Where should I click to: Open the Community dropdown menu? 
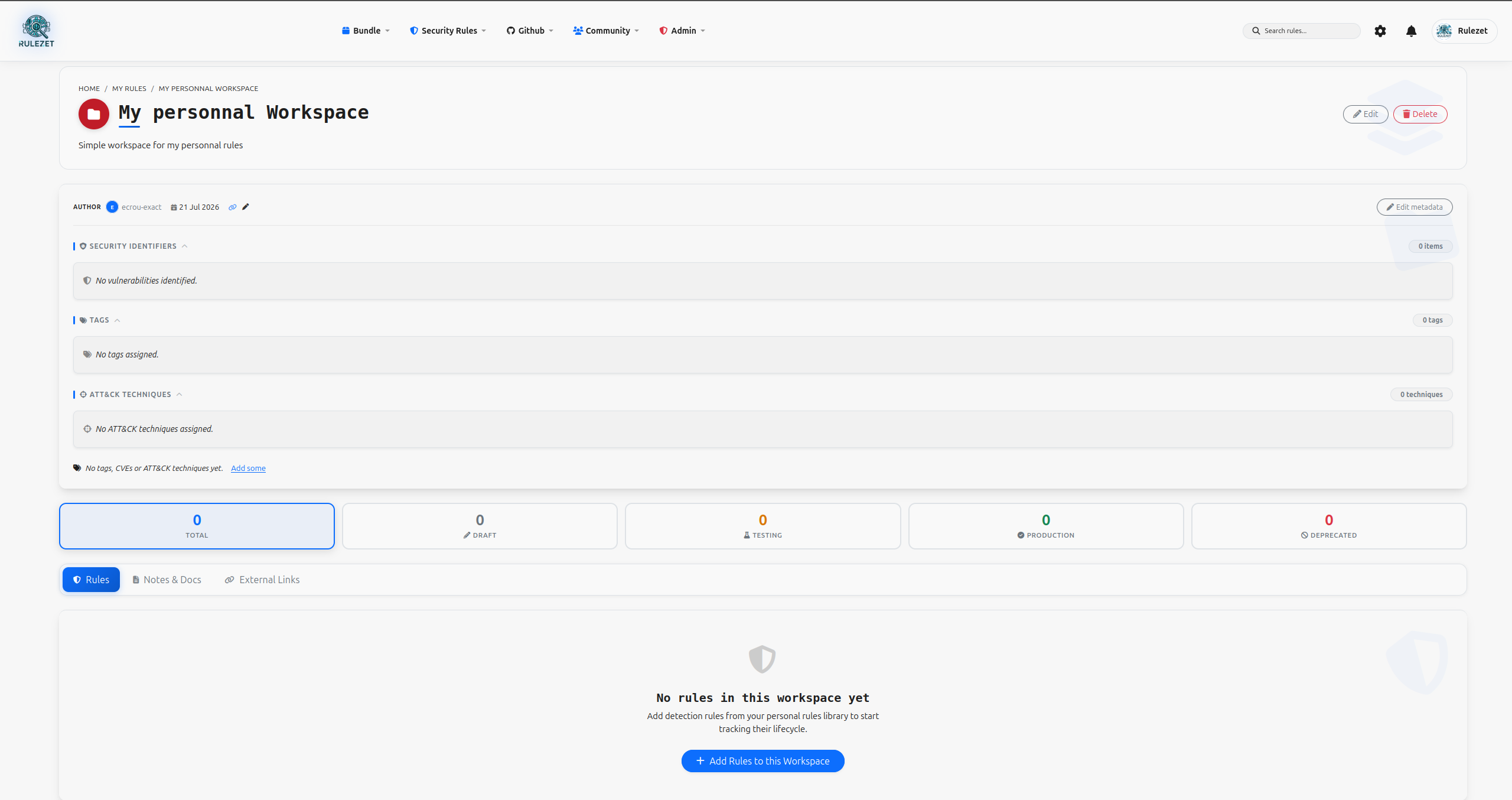coord(606,31)
